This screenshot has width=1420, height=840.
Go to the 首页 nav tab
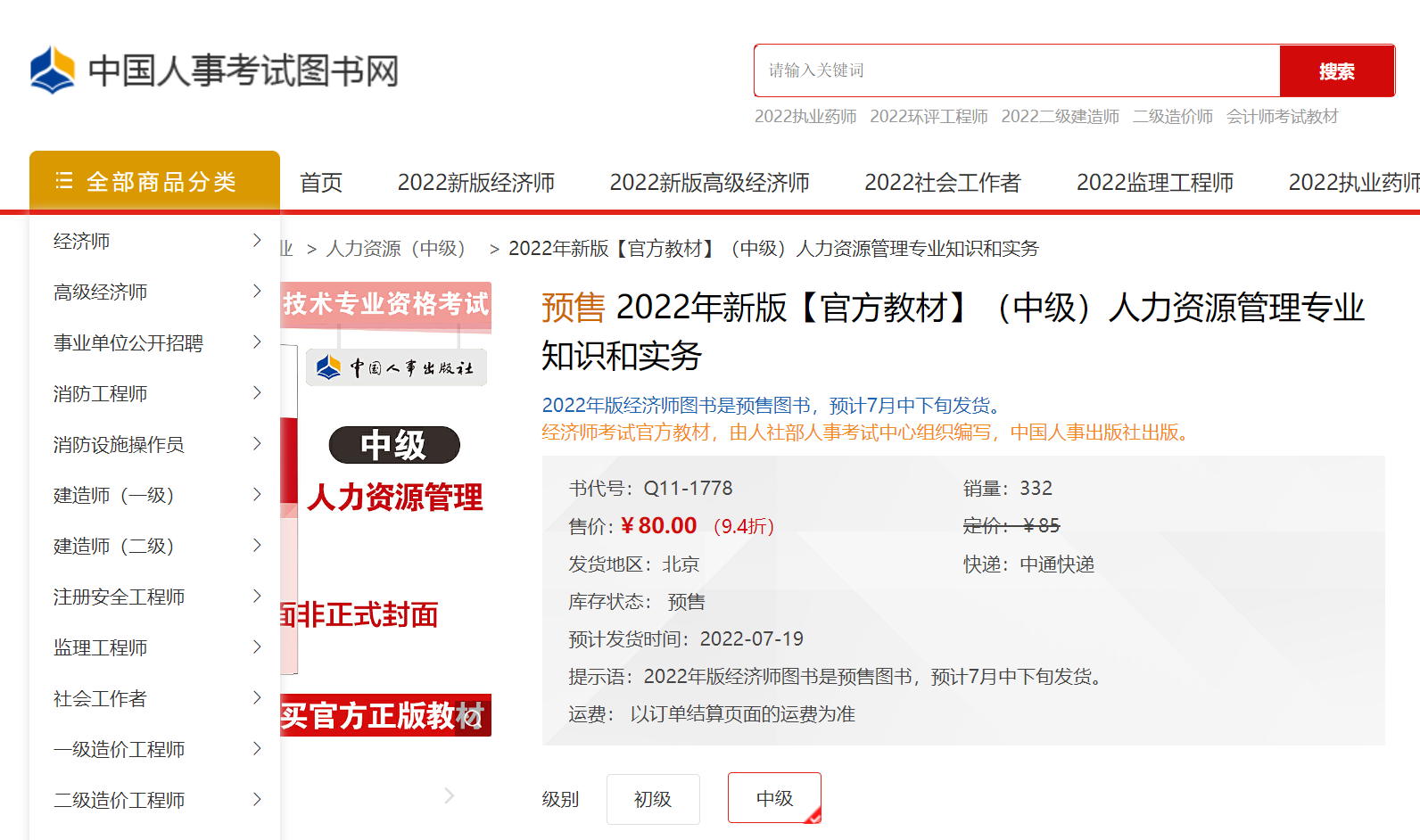coord(321,183)
